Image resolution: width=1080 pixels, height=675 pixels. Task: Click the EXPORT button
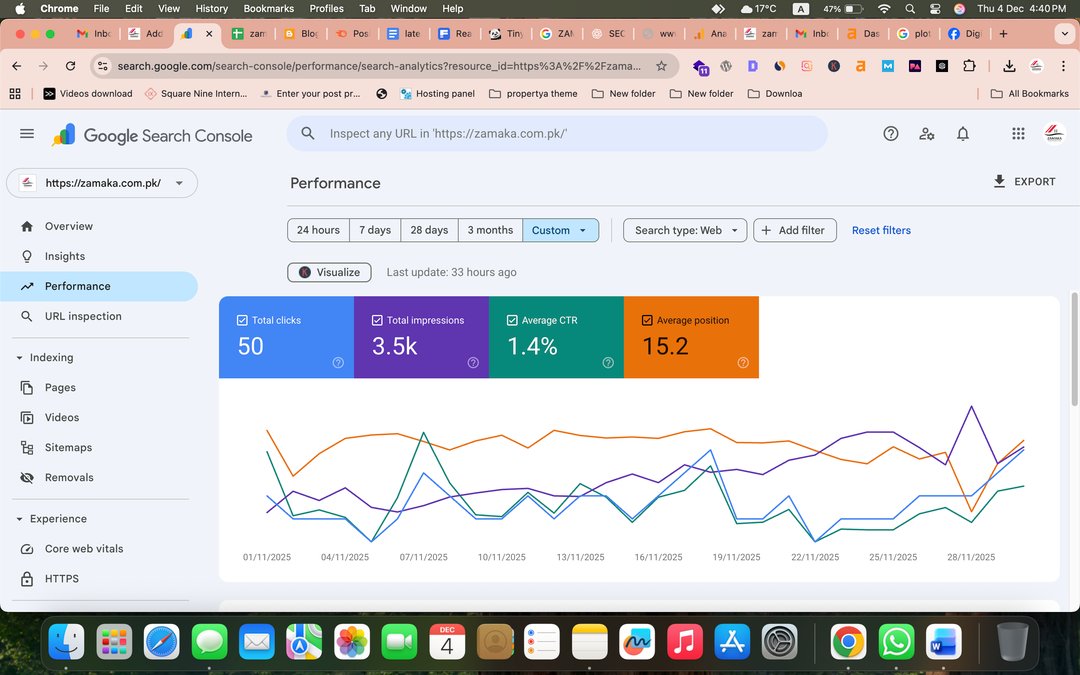pyautogui.click(x=1024, y=182)
